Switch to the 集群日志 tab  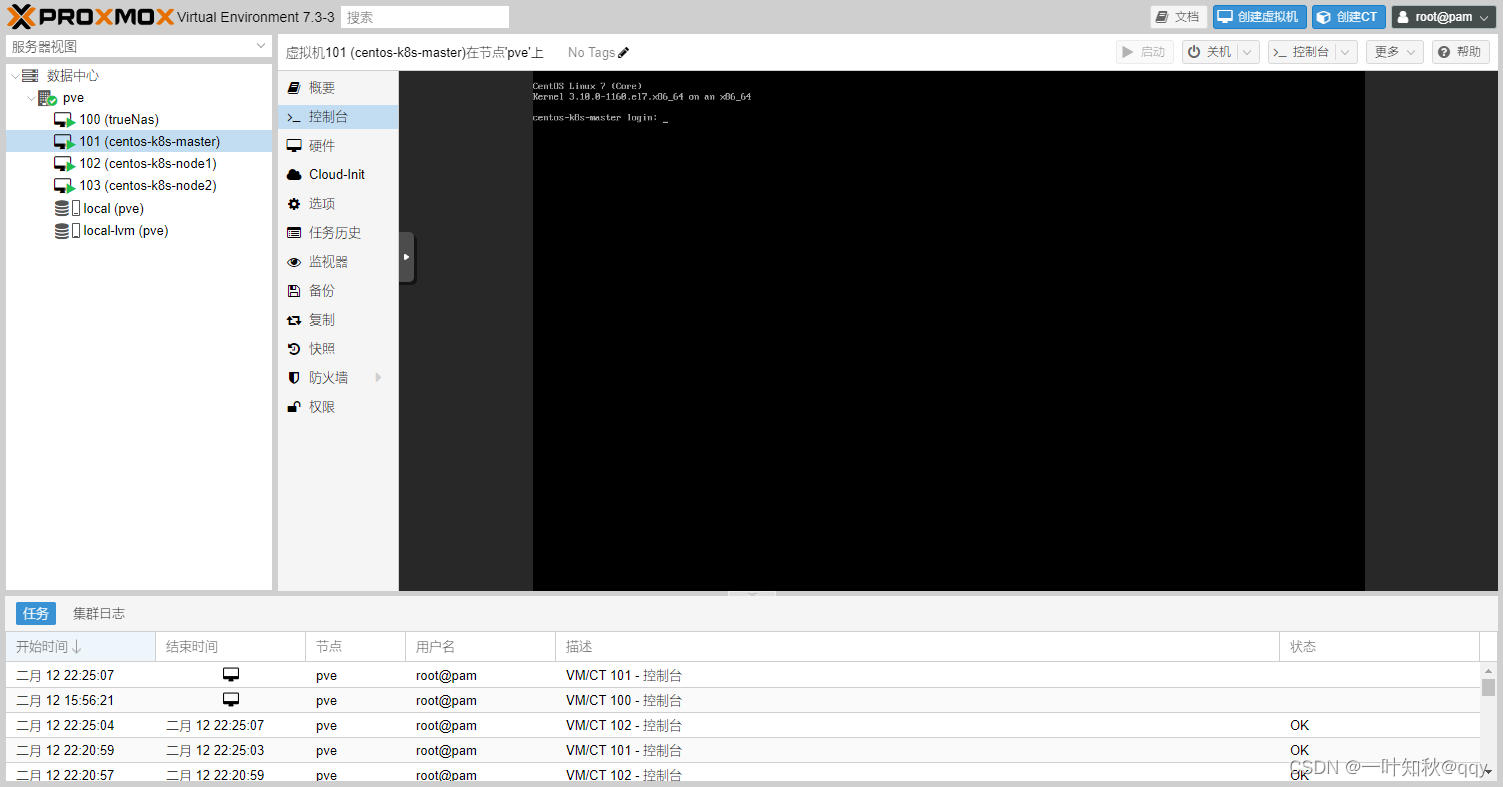(x=99, y=614)
